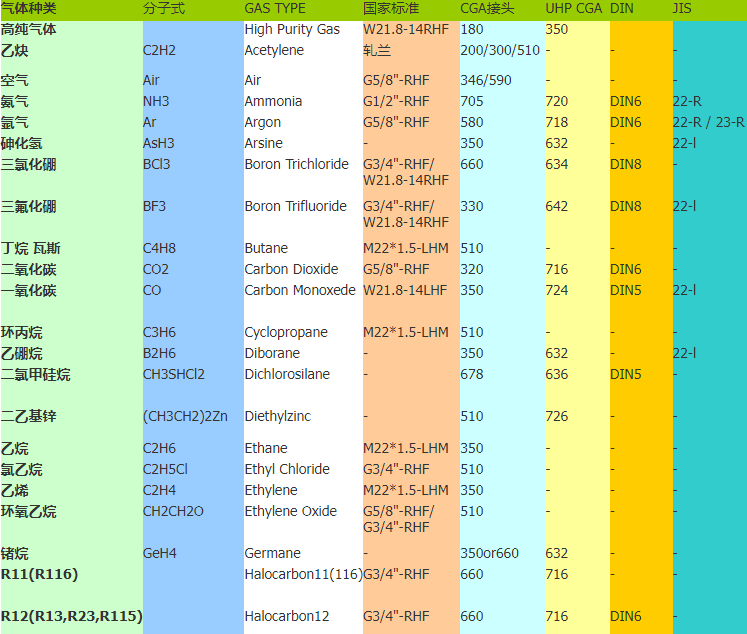Click the '国家标准' column header
Viewport: 747px width, 634px height.
pyautogui.click(x=391, y=9)
